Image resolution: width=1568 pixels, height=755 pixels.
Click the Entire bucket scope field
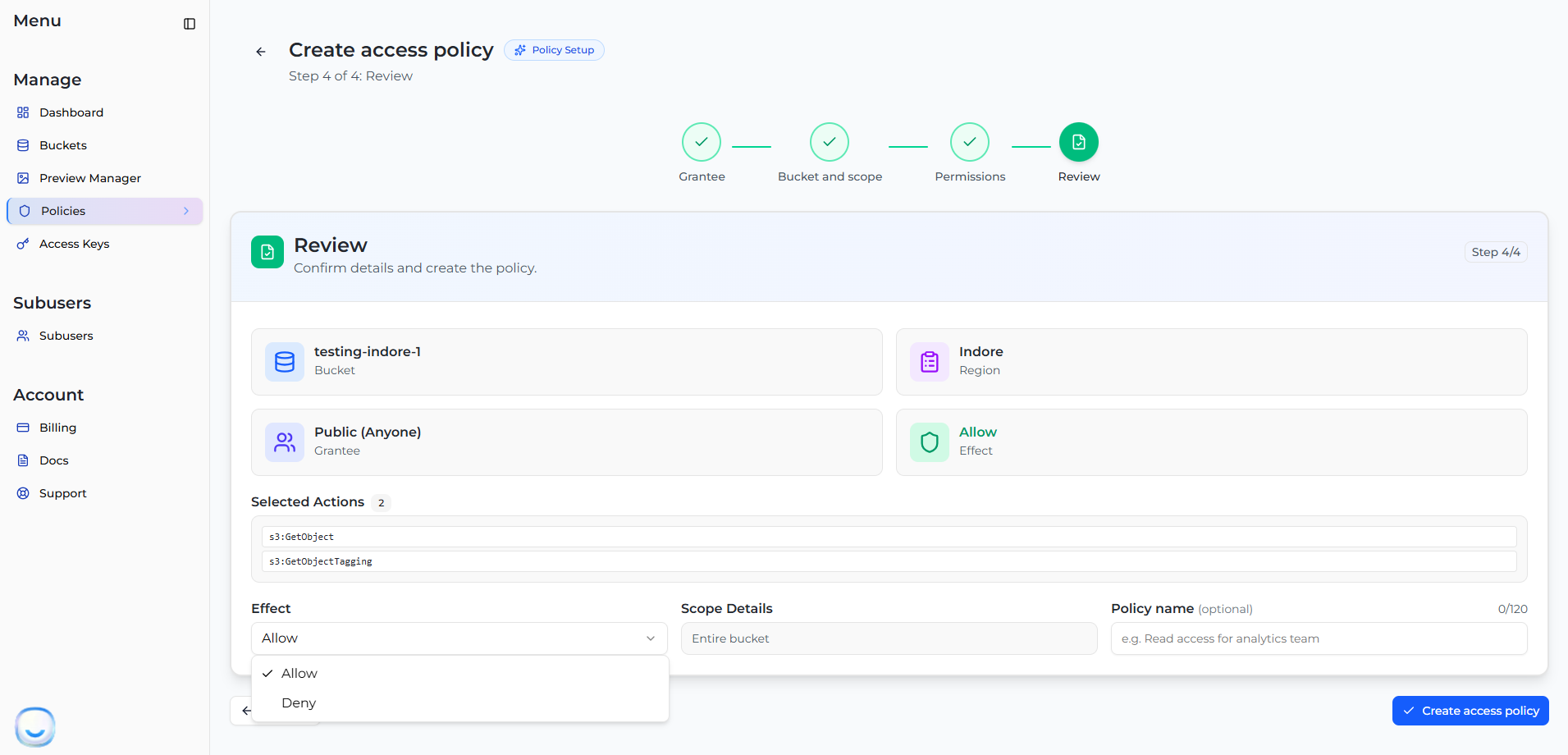click(889, 638)
